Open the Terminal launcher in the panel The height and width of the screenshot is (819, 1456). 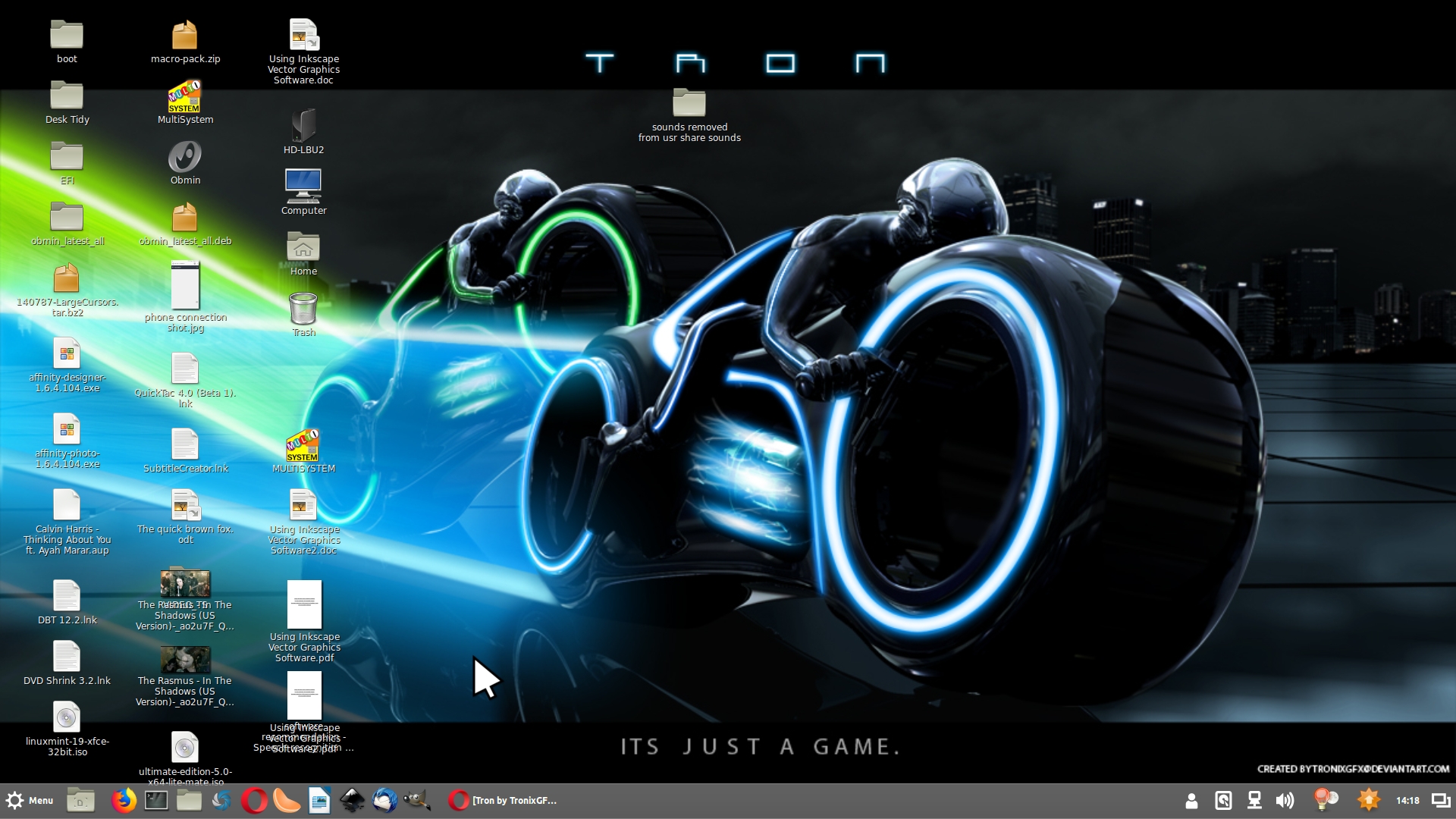[156, 800]
